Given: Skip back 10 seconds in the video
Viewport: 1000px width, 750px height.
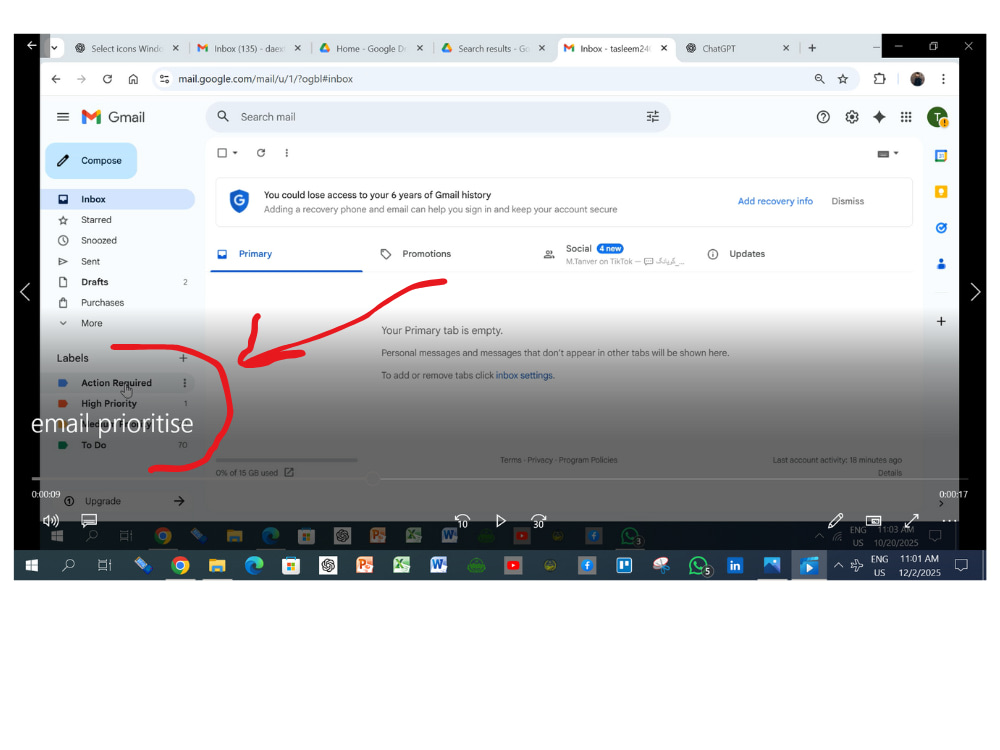Looking at the screenshot, I should [x=462, y=520].
